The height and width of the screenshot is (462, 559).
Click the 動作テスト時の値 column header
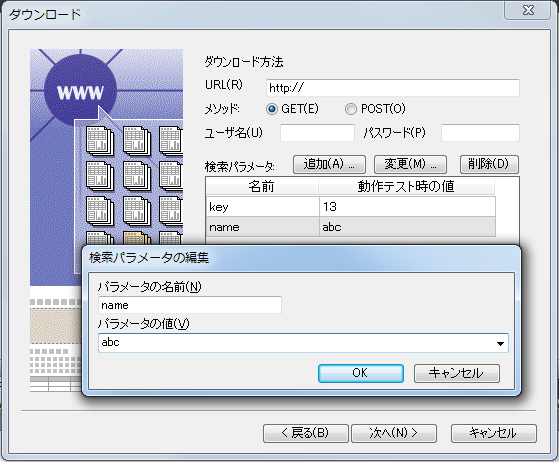[x=406, y=186]
